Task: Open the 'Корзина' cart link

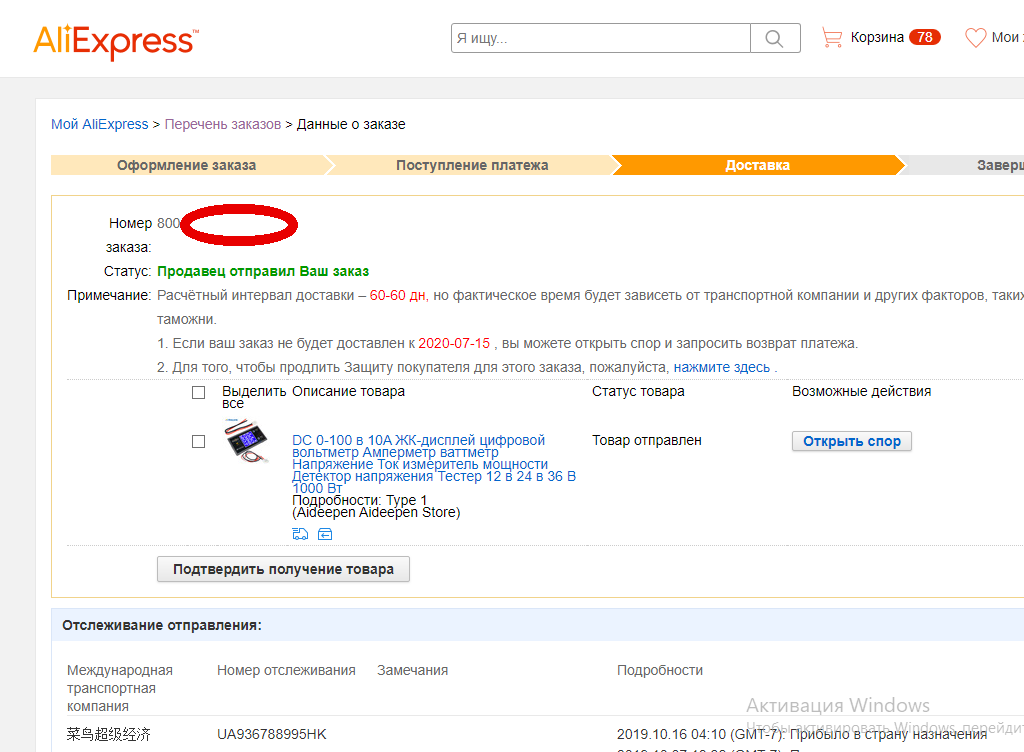Action: [876, 37]
